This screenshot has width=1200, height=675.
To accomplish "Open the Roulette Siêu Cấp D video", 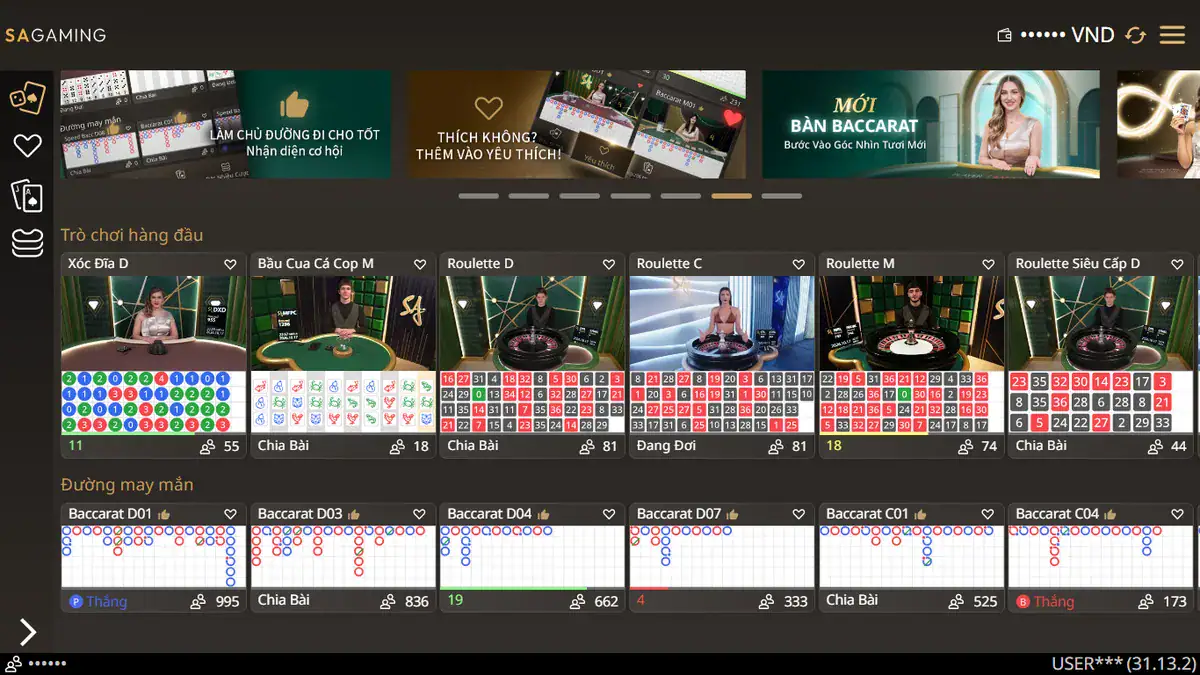I will [x=1101, y=323].
